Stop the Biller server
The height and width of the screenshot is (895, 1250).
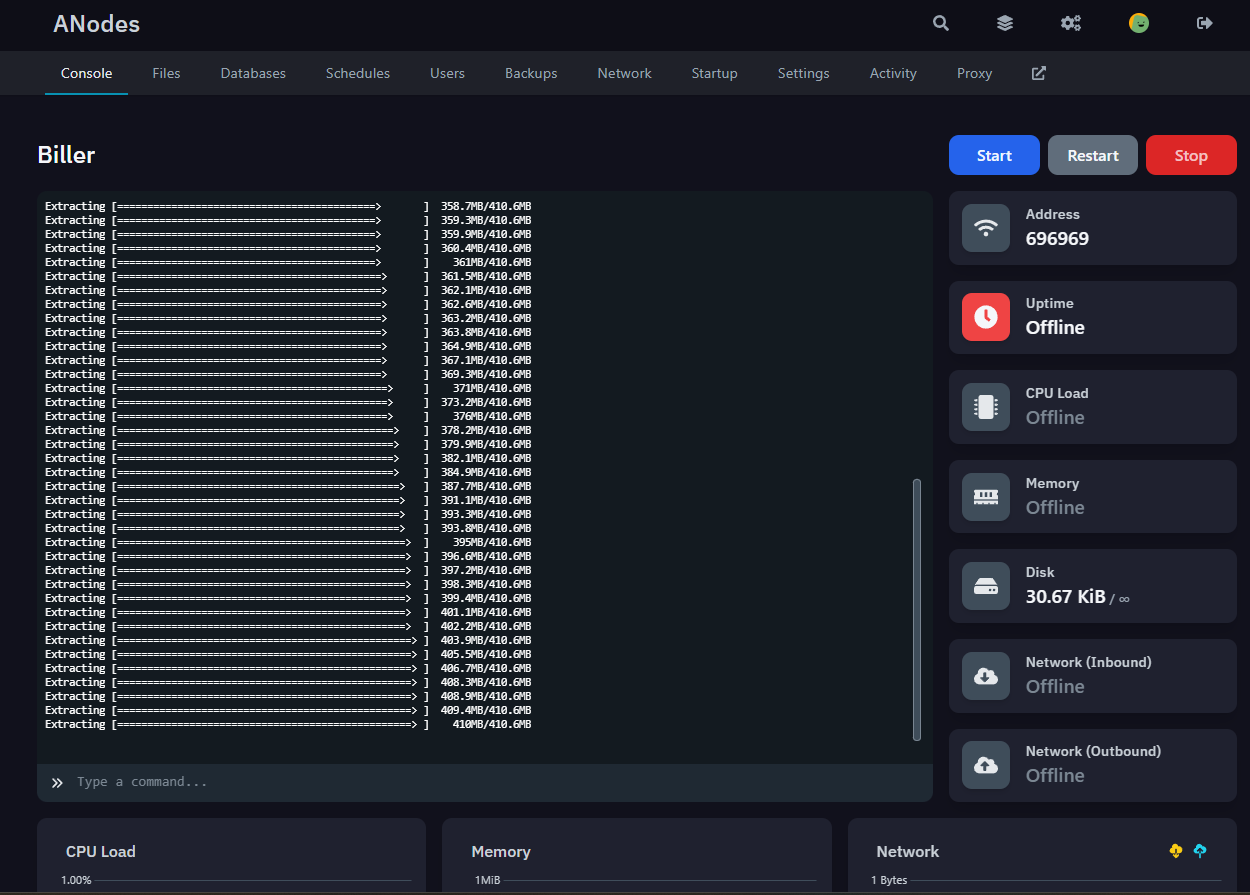tap(1191, 155)
